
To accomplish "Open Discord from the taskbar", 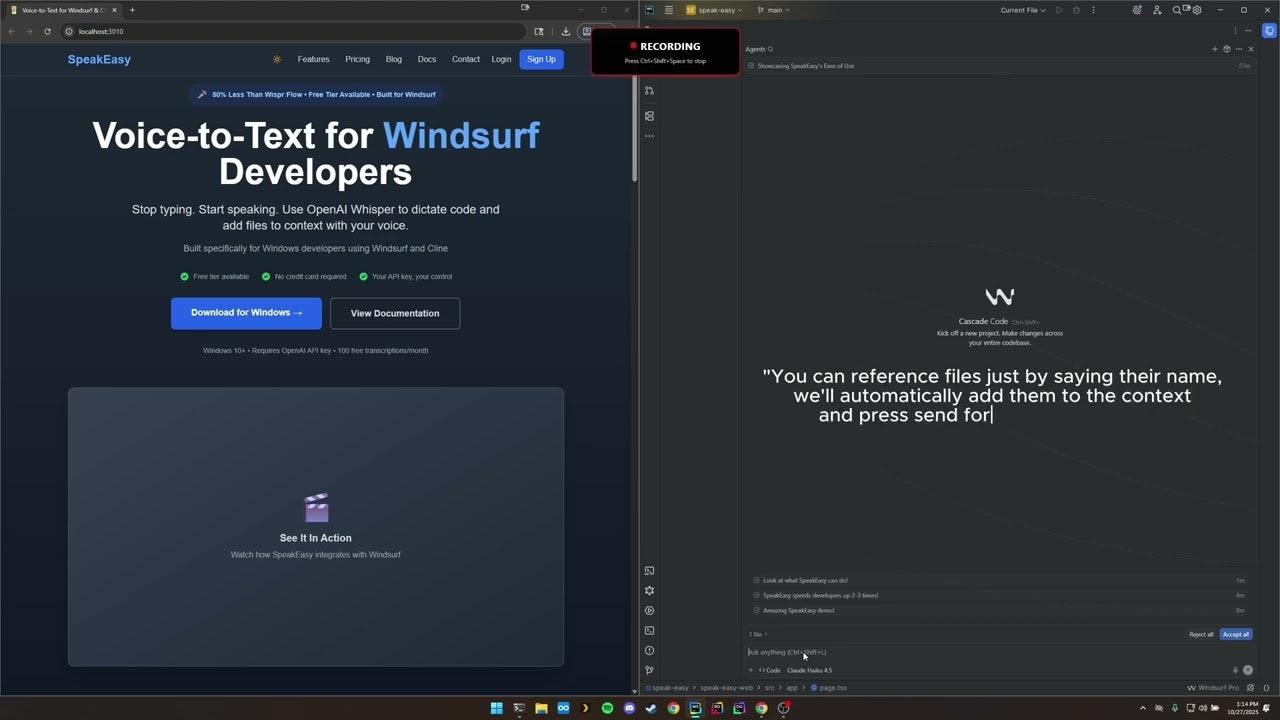I will [629, 708].
